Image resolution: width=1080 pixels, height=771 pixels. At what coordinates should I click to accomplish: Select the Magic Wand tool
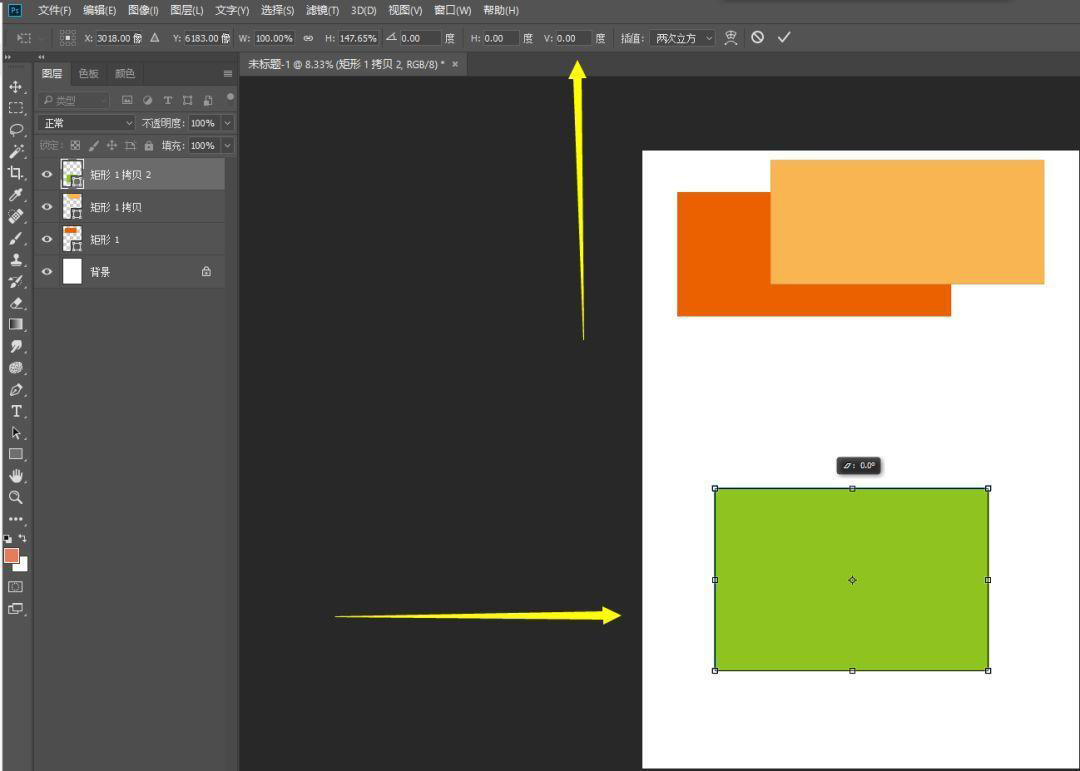pos(15,151)
